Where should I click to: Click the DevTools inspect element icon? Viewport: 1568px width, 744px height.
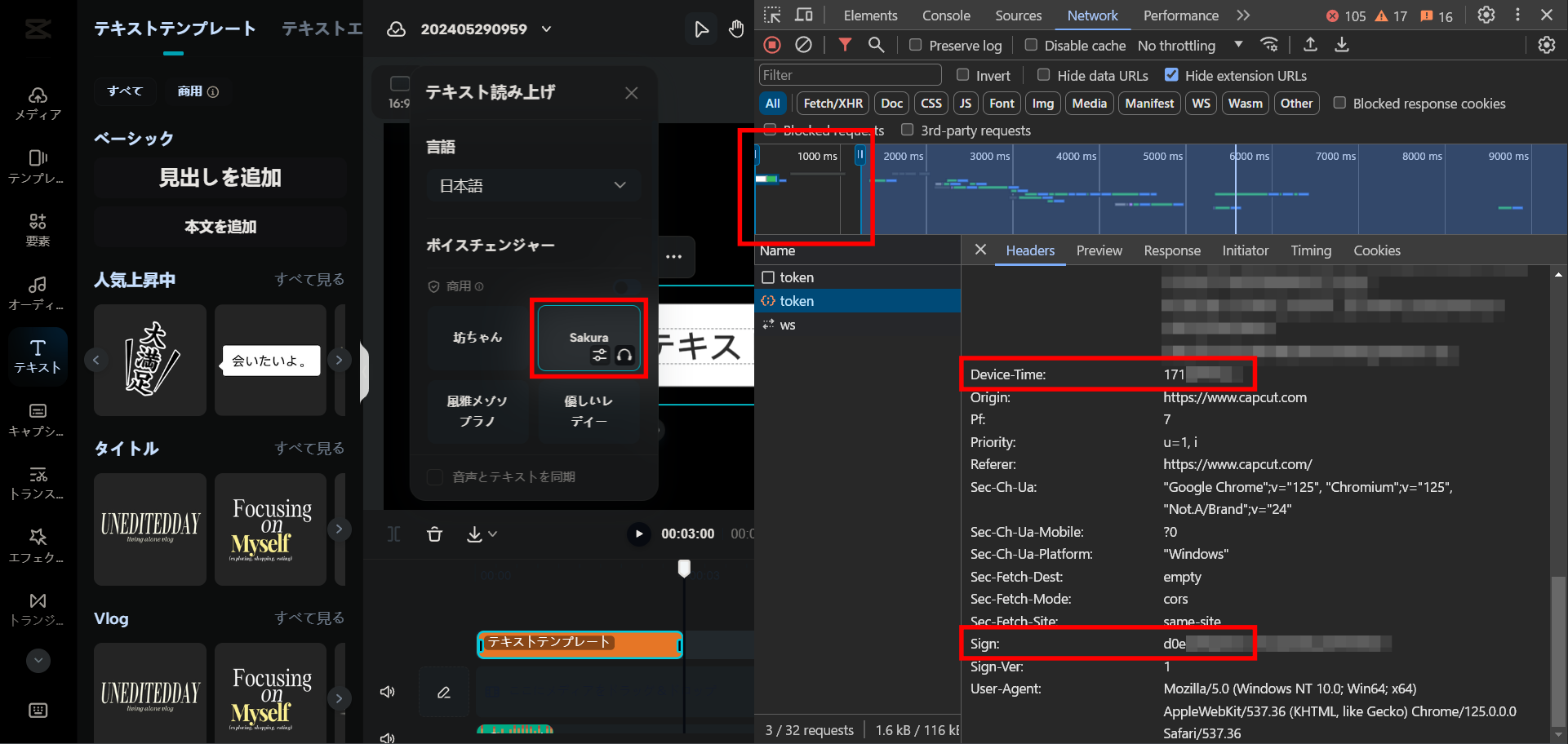click(772, 15)
